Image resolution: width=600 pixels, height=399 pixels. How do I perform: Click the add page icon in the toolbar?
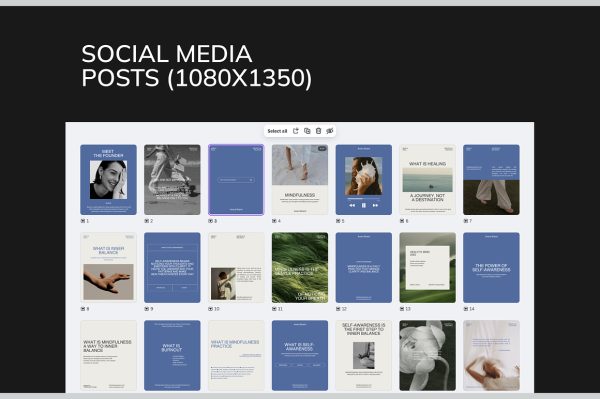click(x=296, y=131)
